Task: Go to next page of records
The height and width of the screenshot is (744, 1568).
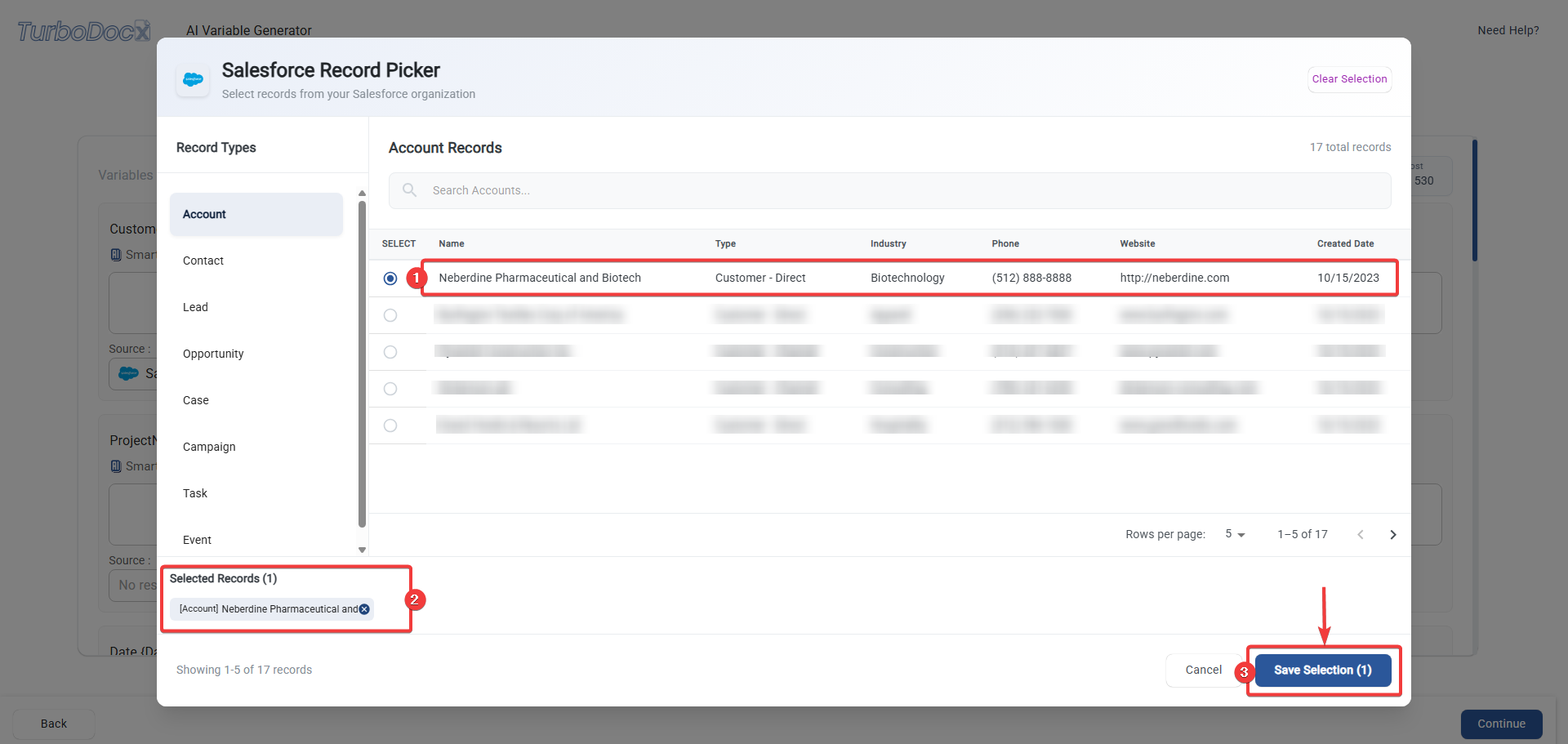Action: [x=1393, y=534]
